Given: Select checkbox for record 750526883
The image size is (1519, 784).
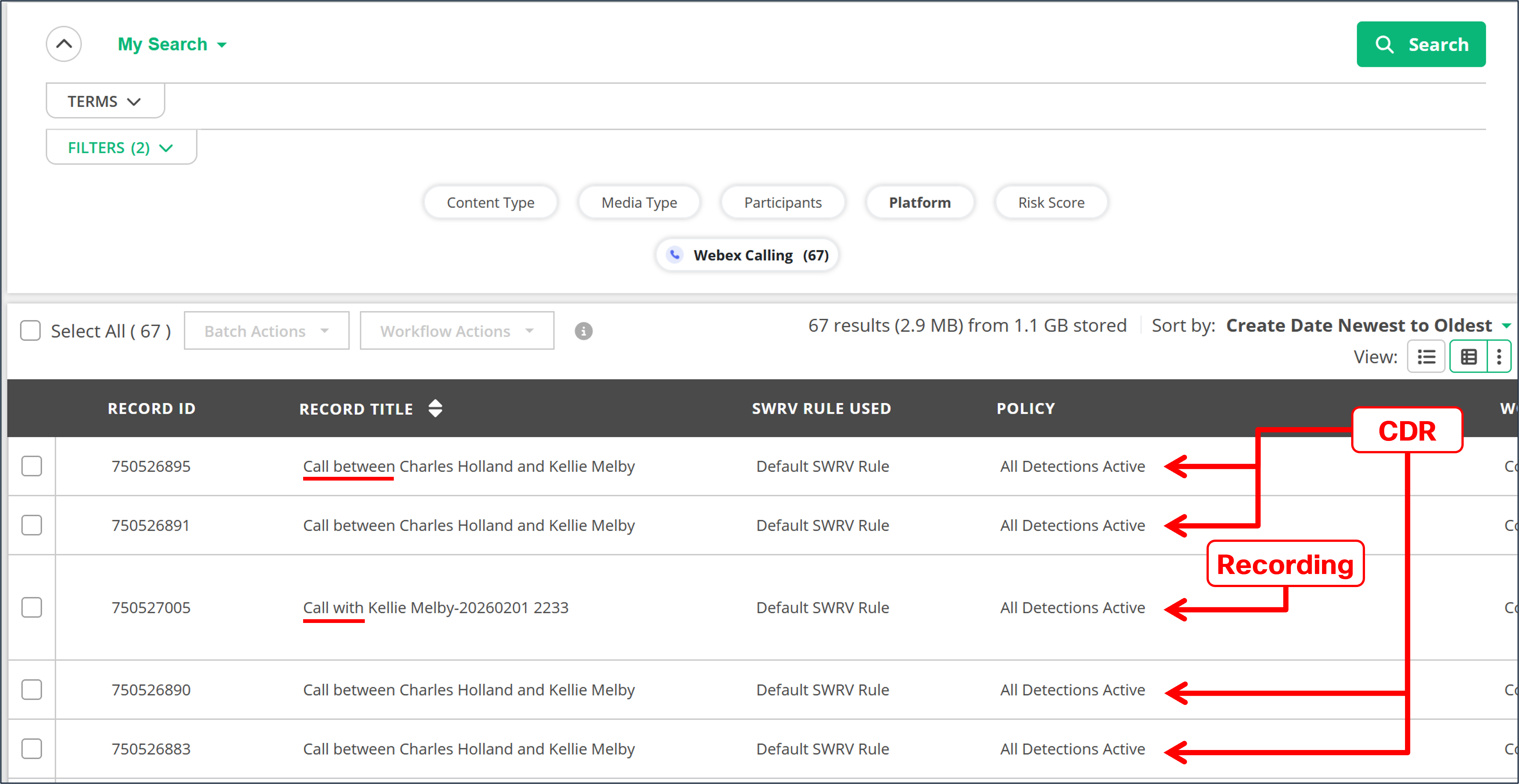Looking at the screenshot, I should pos(32,748).
